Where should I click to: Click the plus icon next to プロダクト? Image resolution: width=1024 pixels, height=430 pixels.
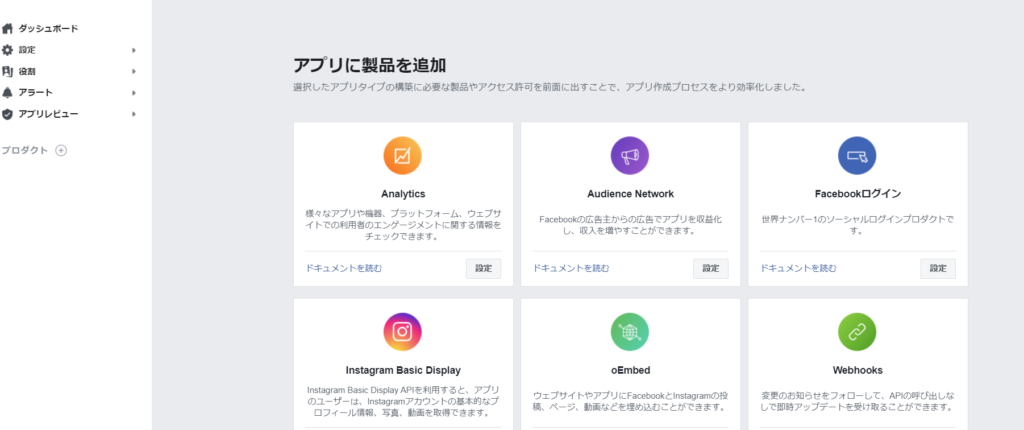61,151
